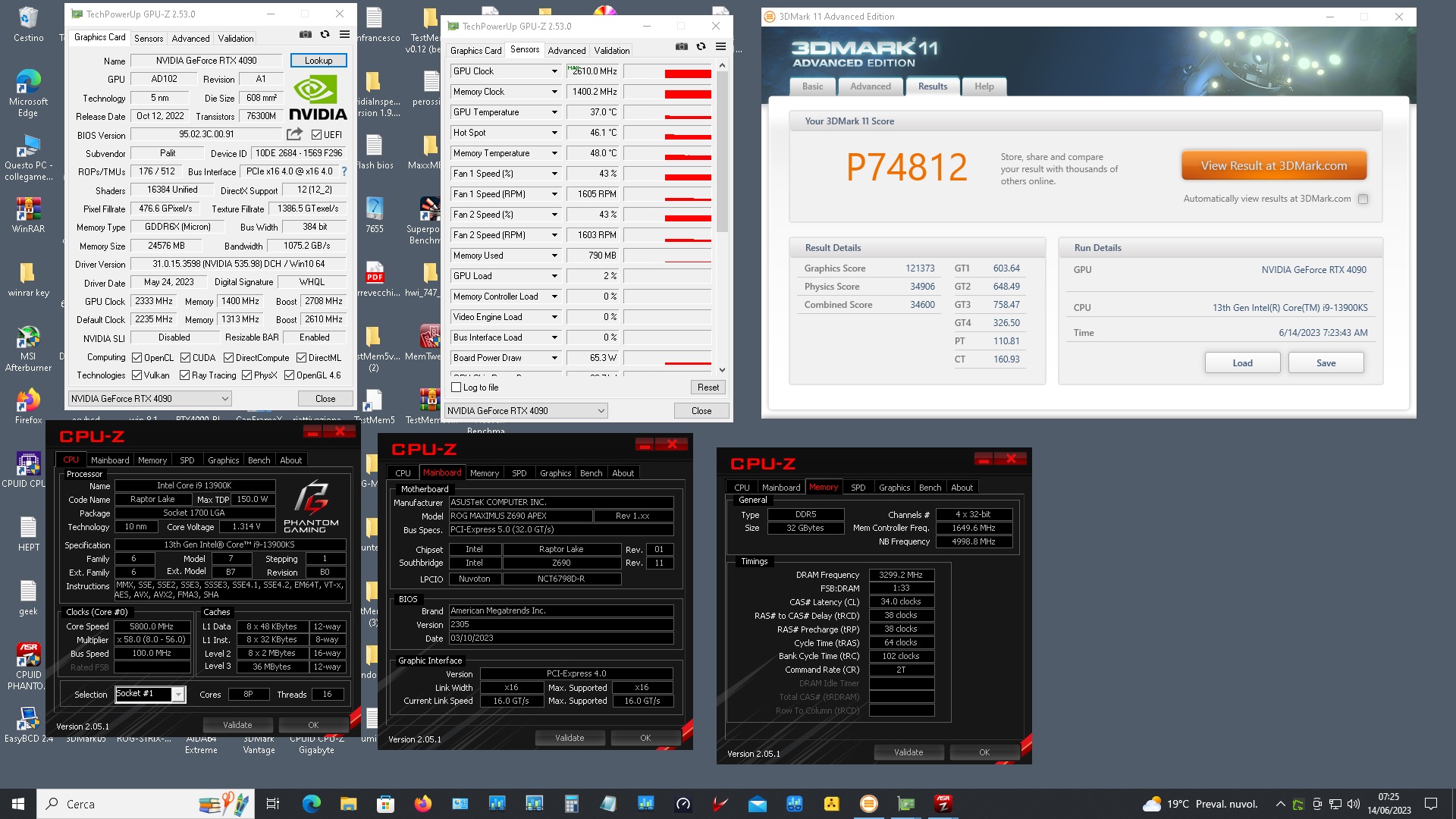Open the GPU selector dropdown in Sensors window

click(x=526, y=410)
